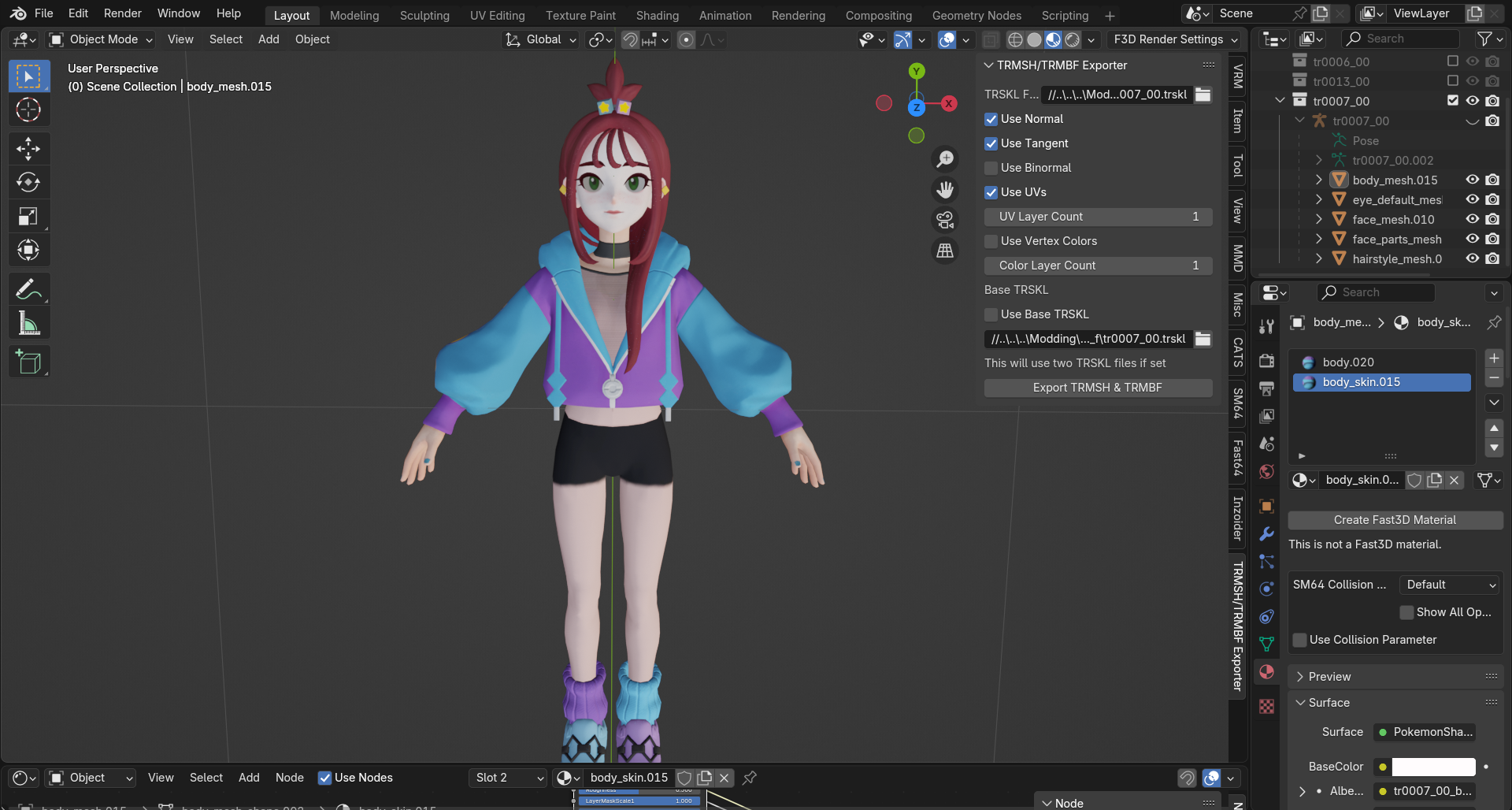
Task: Select the Add Cube tool
Action: coord(28,362)
